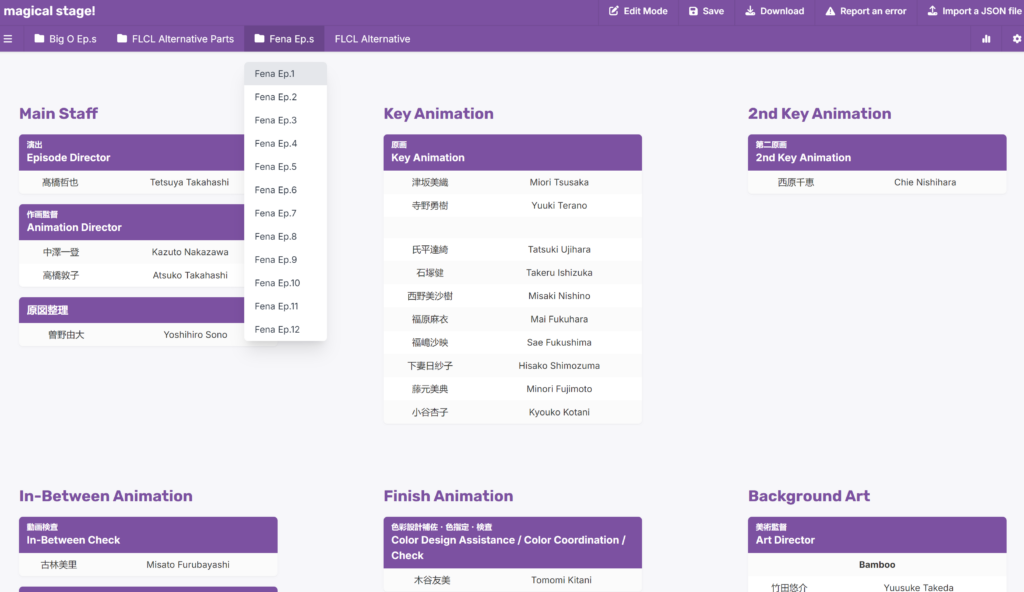Select Fena Ep.12 from the list
The width and height of the screenshot is (1024, 592).
point(277,329)
